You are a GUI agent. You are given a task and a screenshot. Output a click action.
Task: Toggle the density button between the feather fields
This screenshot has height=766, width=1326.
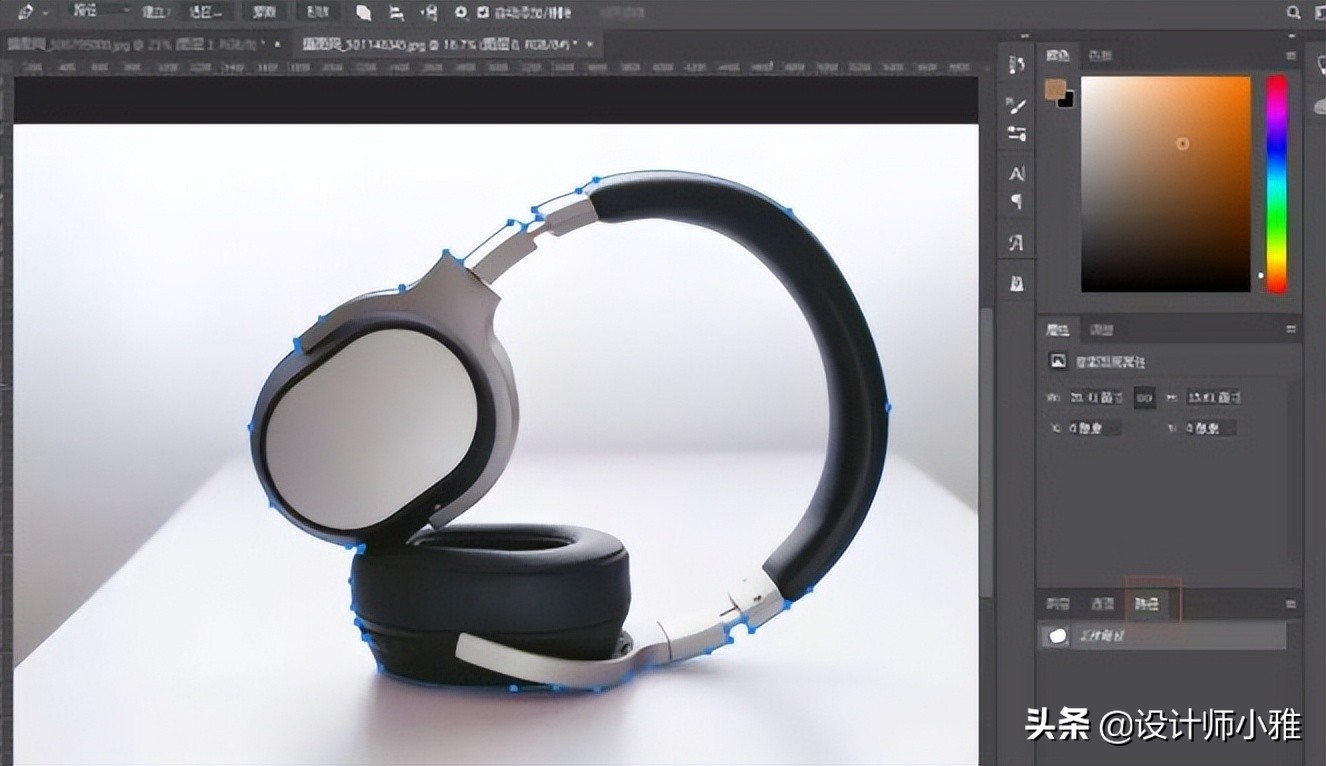click(x=1145, y=397)
